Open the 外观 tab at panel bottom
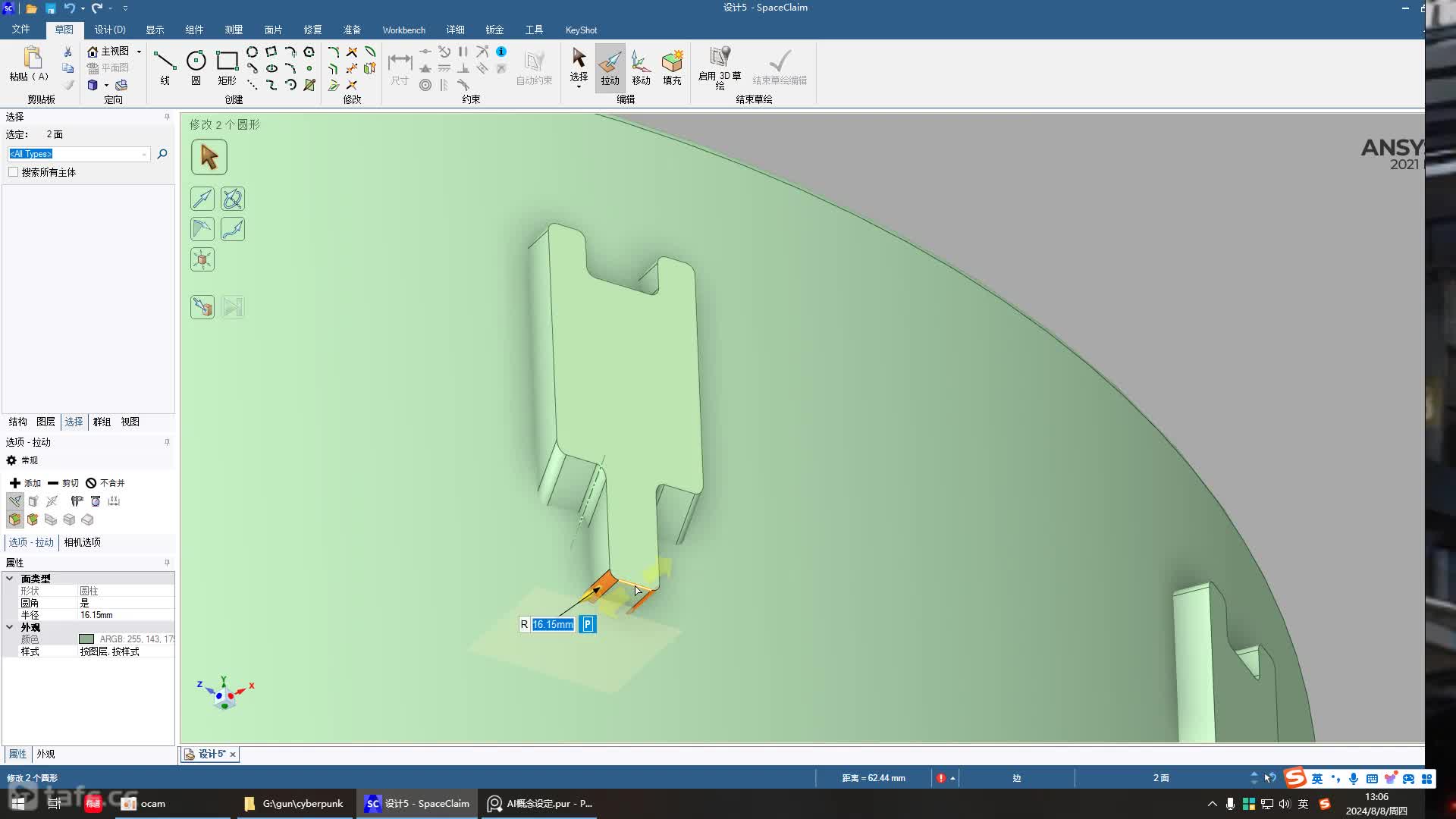This screenshot has height=819, width=1456. (45, 754)
